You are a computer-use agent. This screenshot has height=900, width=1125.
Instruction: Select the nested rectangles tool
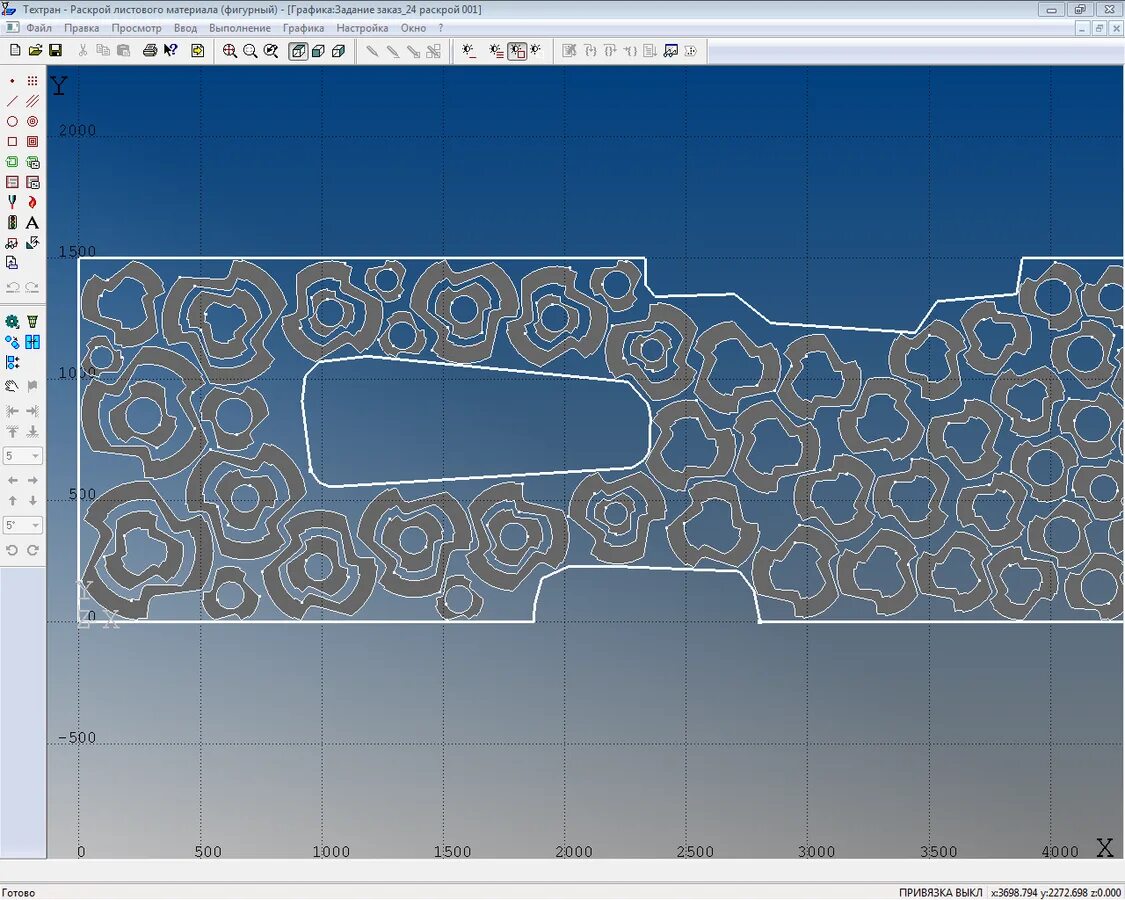32,141
